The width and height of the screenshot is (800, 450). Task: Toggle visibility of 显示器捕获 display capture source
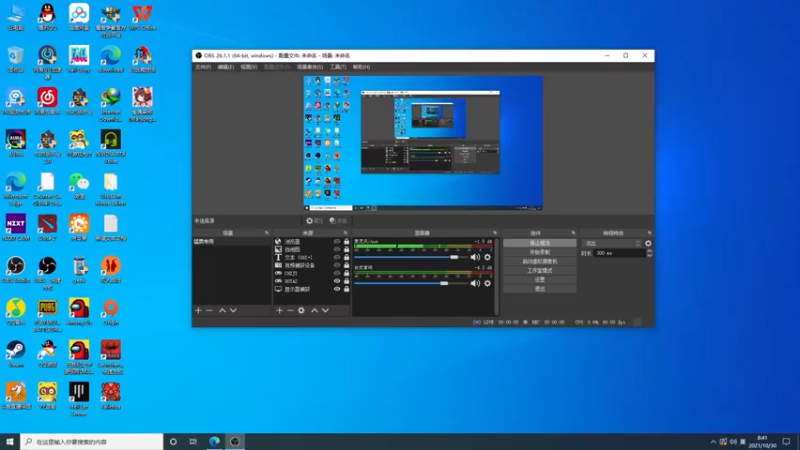coord(337,289)
